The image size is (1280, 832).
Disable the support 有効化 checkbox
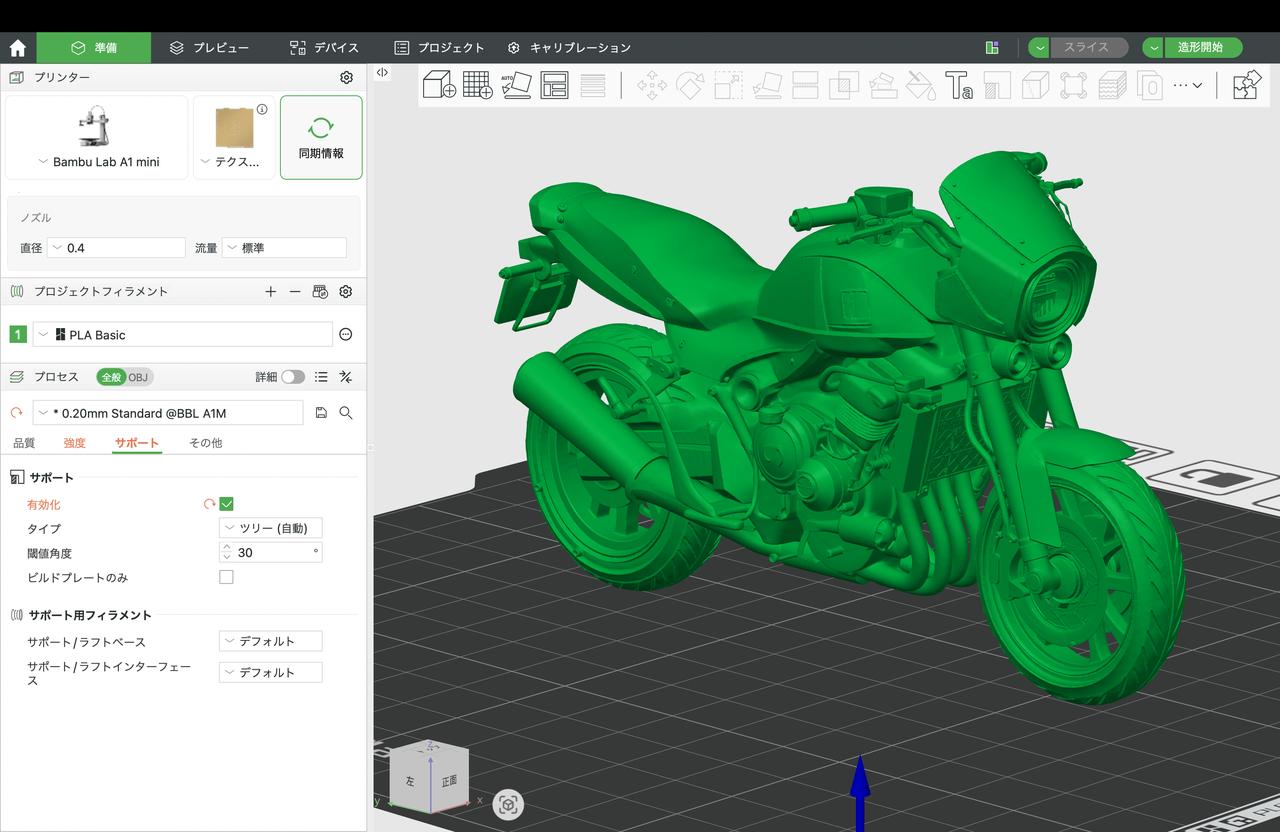pos(226,504)
